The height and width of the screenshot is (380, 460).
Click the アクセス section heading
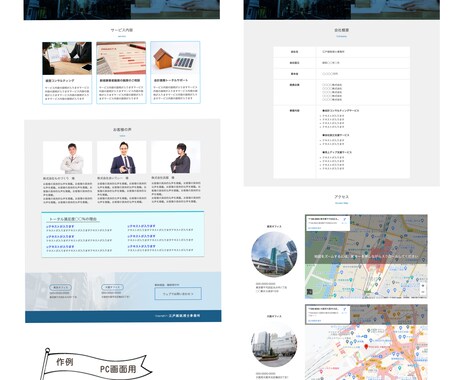(x=341, y=197)
